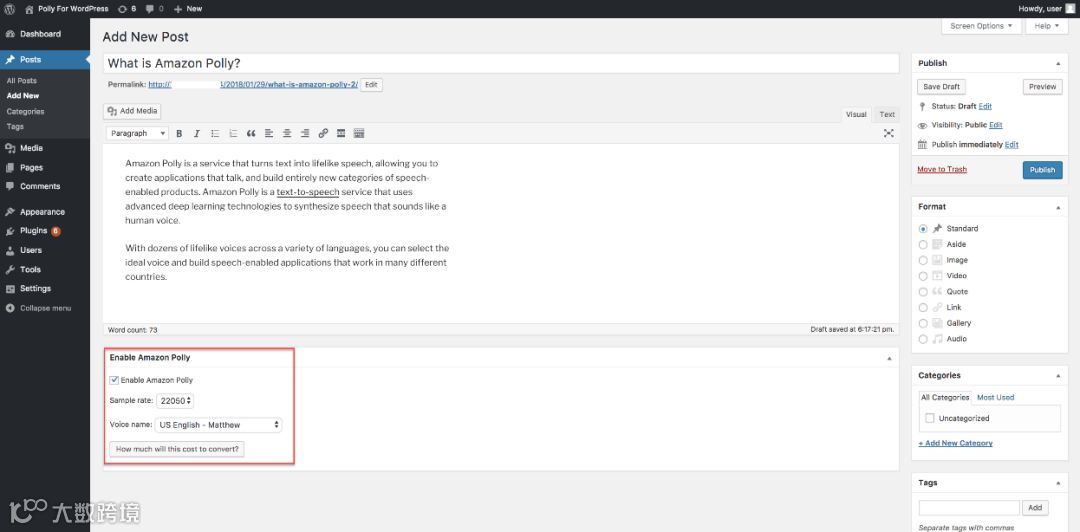Click Move to Trash
Viewport: 1080px width, 532px height.
[x=942, y=170]
